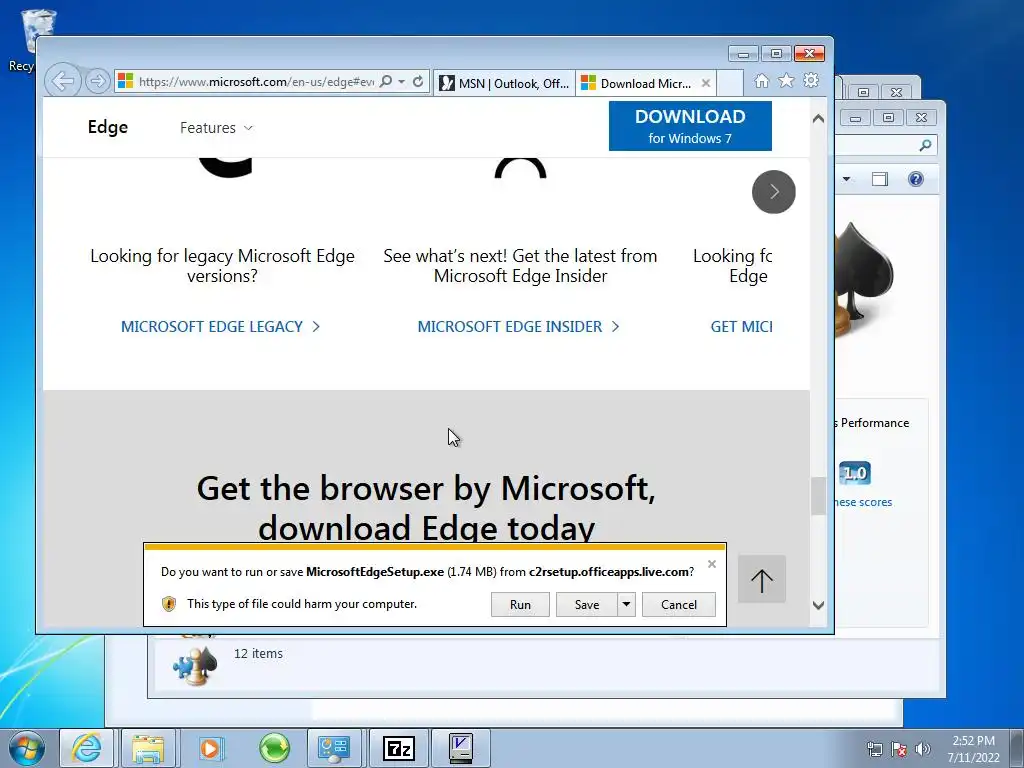This screenshot has width=1024, height=768.
Task: Click the security shield warning icon
Action: [168, 604]
